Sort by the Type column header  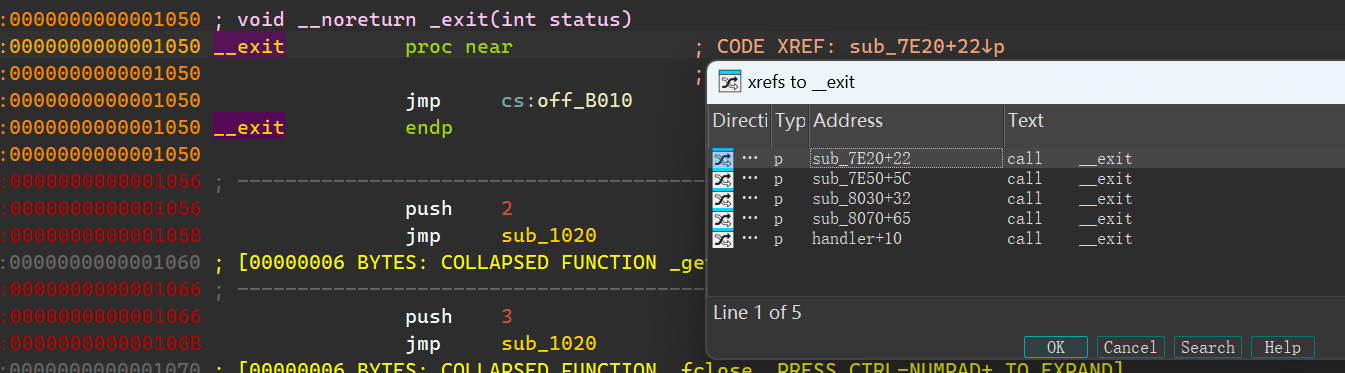tap(790, 121)
